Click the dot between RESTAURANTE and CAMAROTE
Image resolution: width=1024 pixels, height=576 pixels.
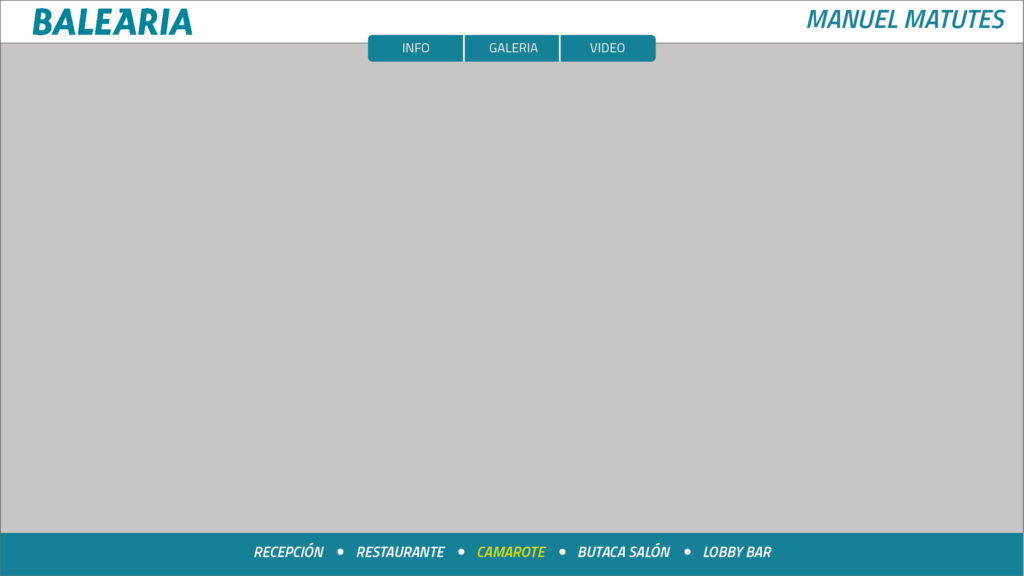coord(461,551)
